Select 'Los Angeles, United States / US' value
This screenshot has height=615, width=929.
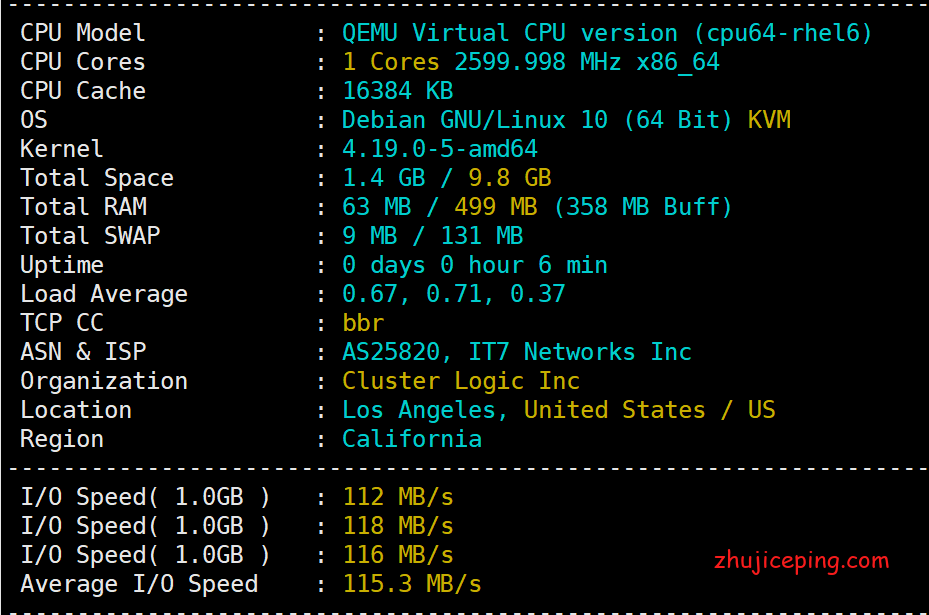[x=559, y=411]
